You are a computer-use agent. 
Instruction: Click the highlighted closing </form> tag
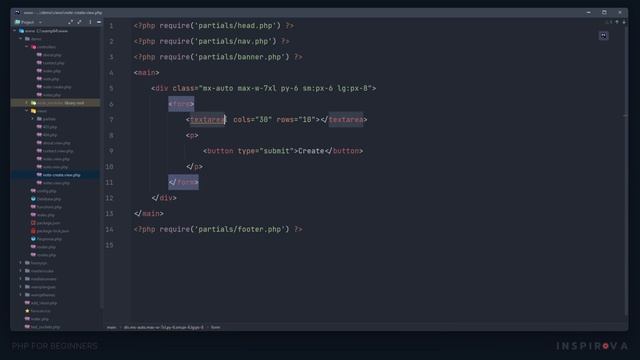coord(183,182)
